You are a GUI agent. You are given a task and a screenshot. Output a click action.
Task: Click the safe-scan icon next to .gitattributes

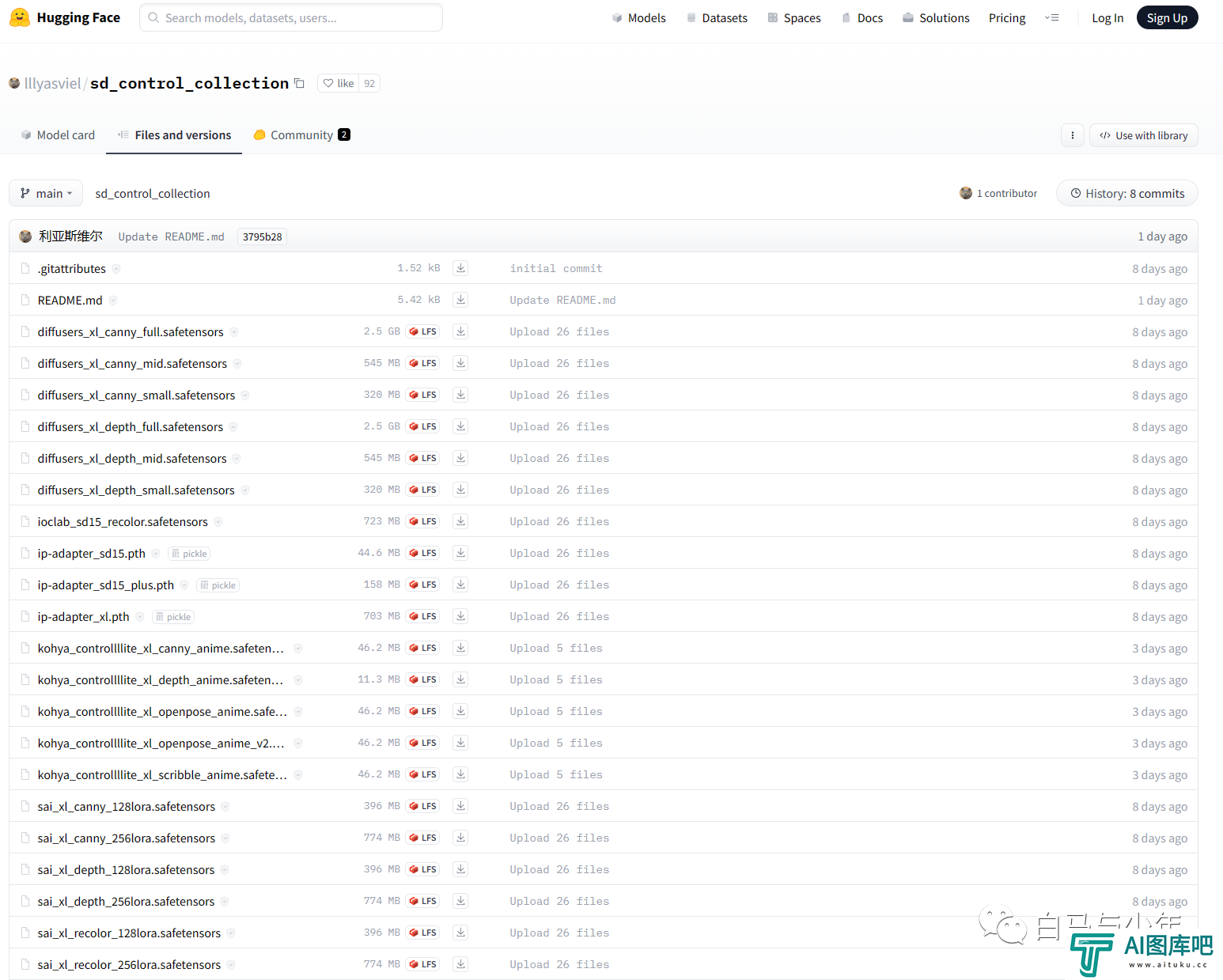pos(116,269)
